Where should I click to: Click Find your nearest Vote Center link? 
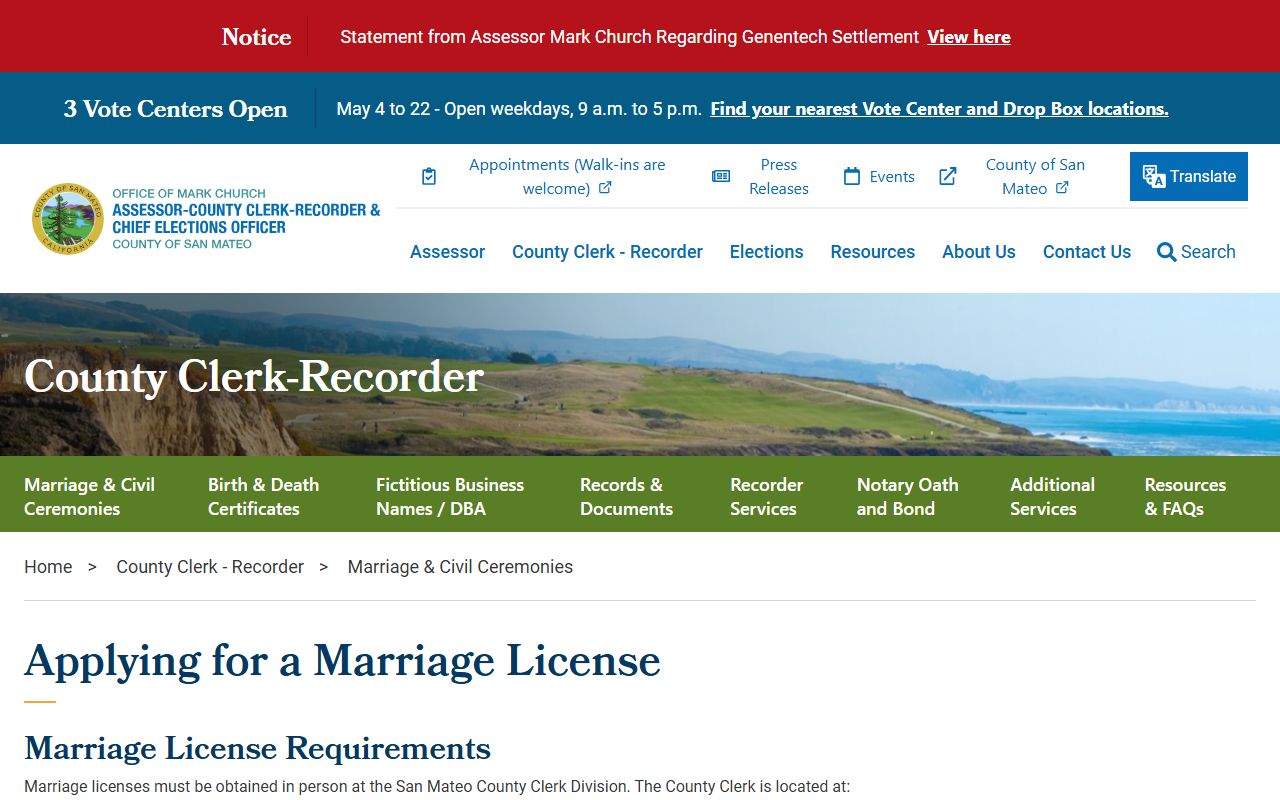click(x=939, y=109)
